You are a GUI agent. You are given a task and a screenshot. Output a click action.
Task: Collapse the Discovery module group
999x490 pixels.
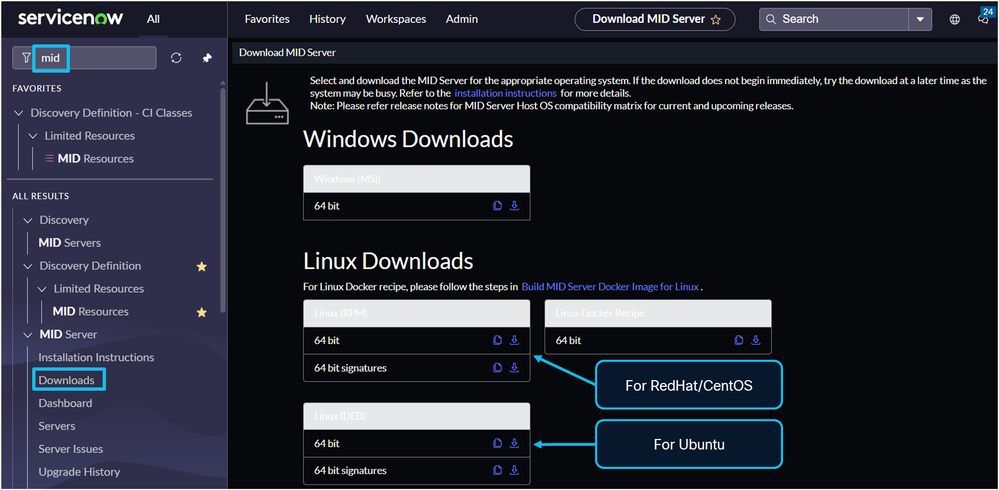pyautogui.click(x=27, y=220)
